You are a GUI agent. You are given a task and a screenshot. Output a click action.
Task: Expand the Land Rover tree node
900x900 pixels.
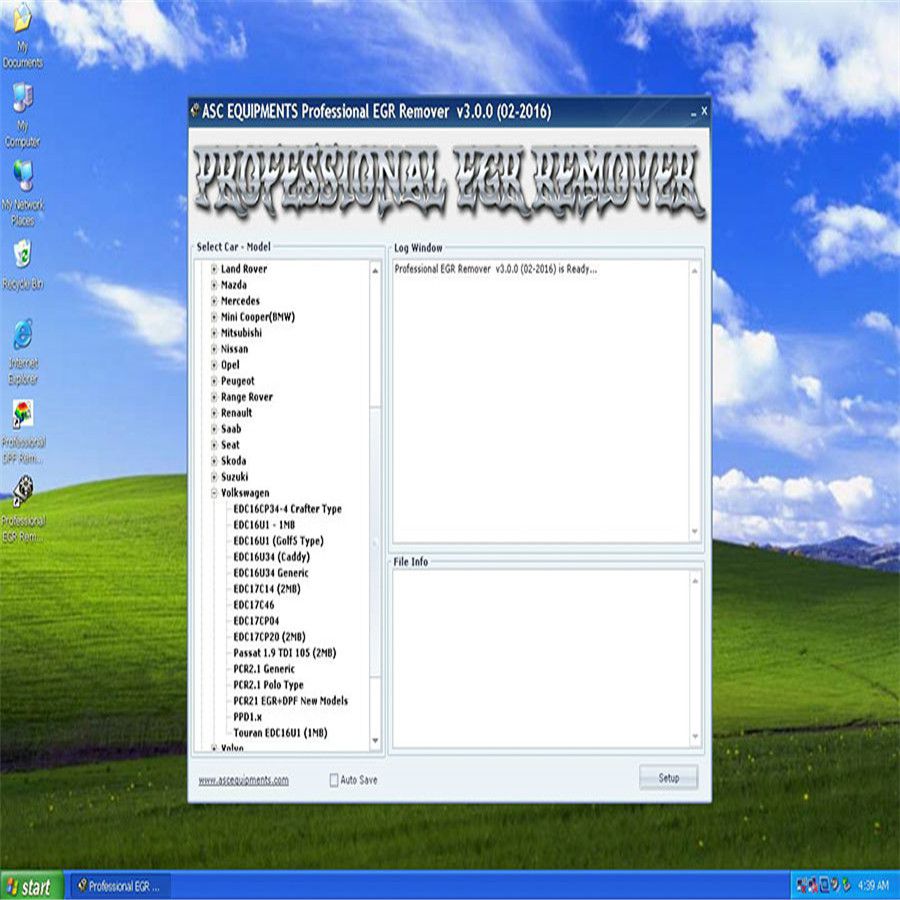(x=214, y=269)
